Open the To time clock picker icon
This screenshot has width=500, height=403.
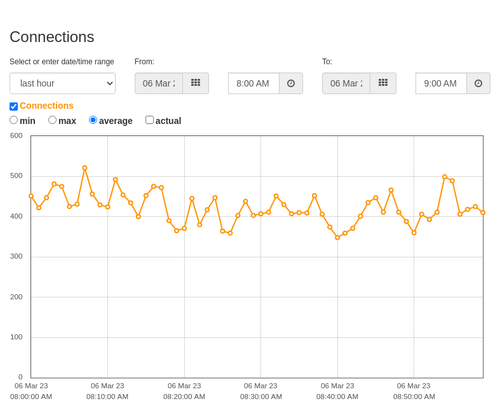point(478,83)
